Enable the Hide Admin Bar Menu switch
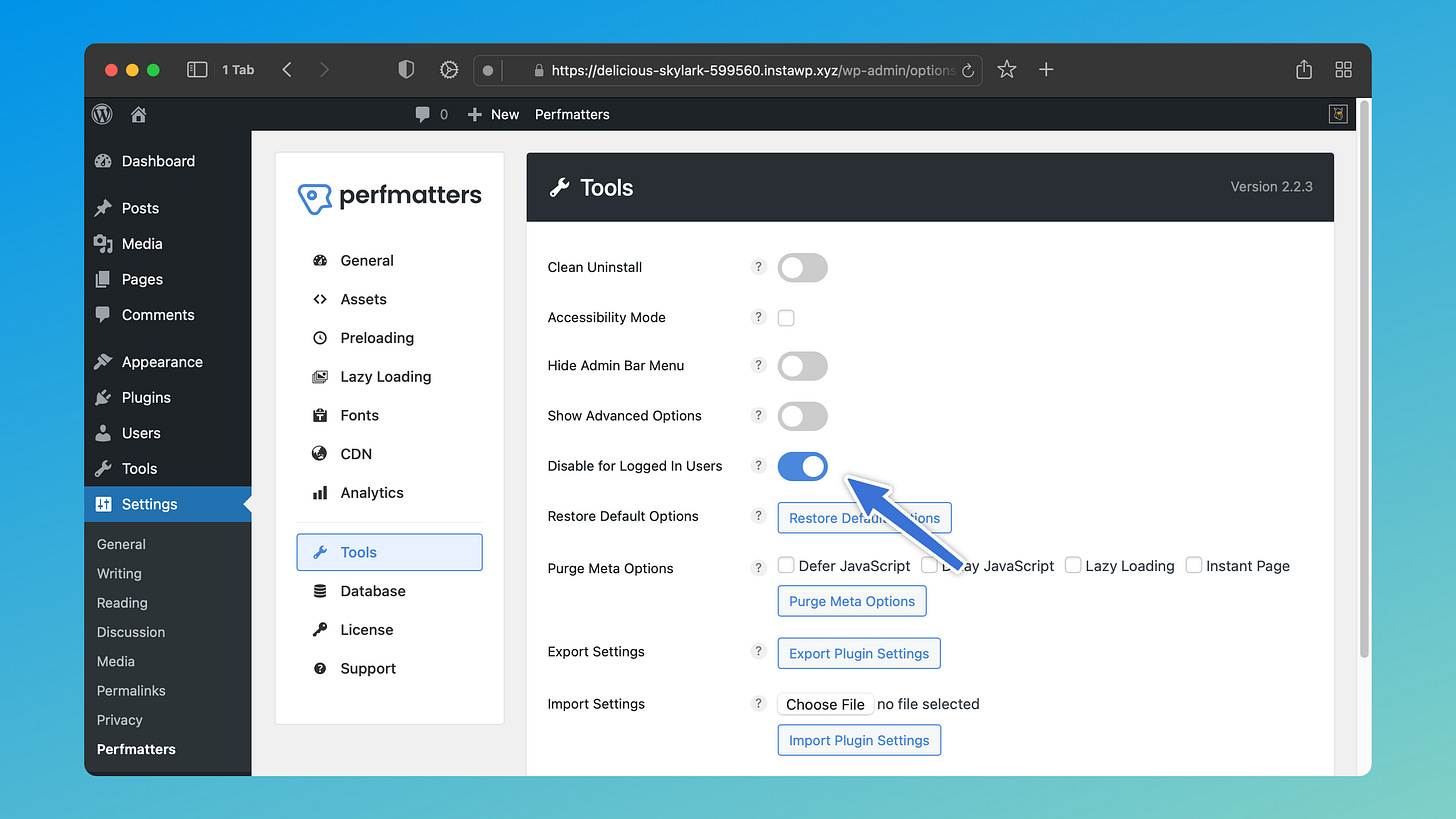 803,366
